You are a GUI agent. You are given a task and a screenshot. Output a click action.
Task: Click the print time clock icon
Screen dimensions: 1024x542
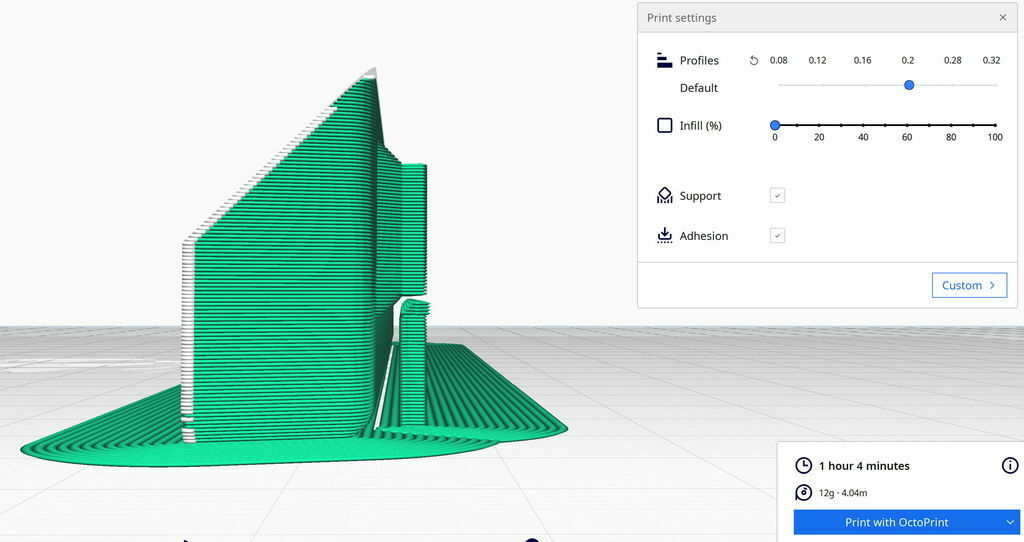click(803, 466)
